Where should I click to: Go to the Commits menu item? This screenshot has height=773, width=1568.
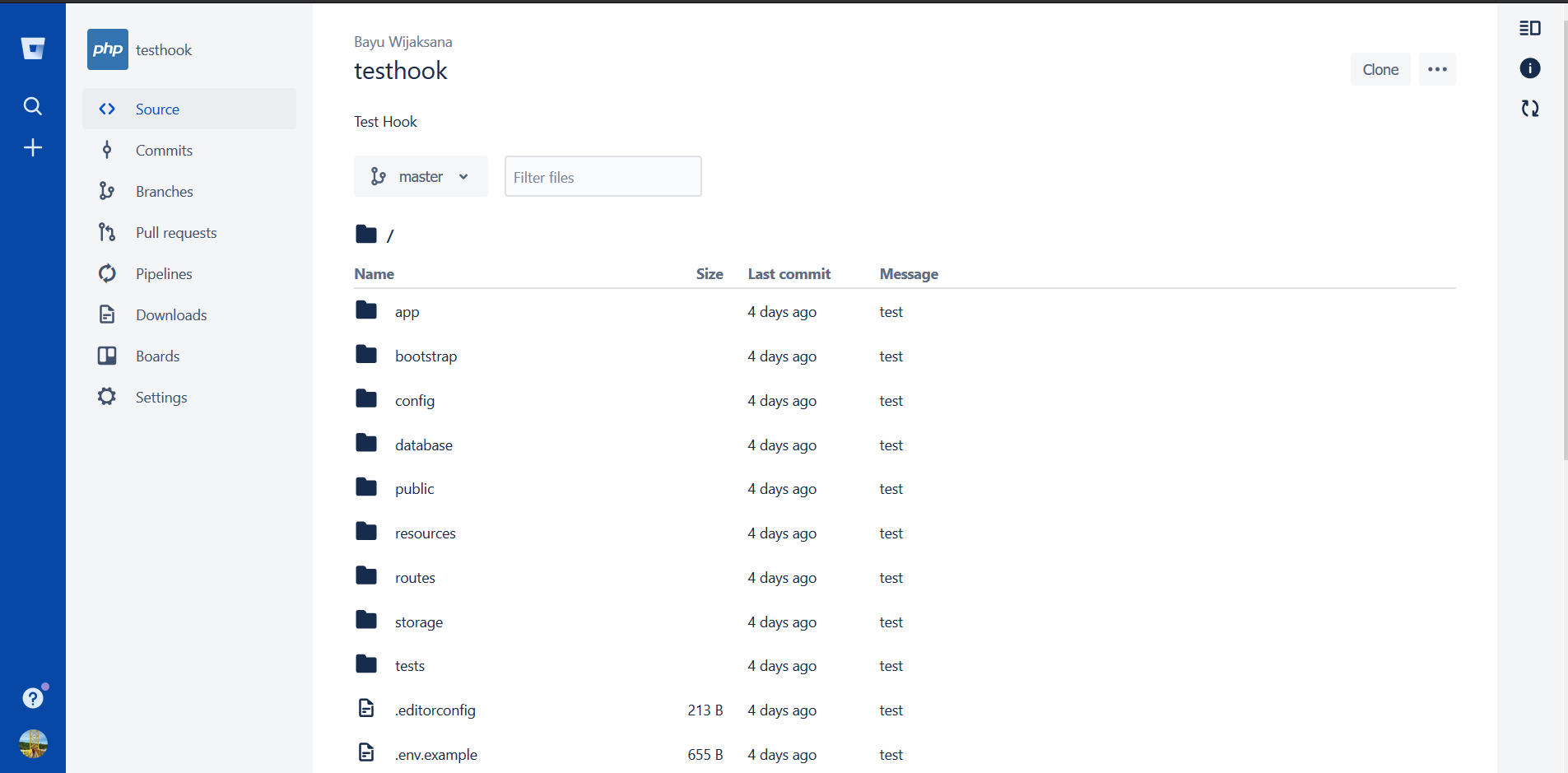pos(189,150)
